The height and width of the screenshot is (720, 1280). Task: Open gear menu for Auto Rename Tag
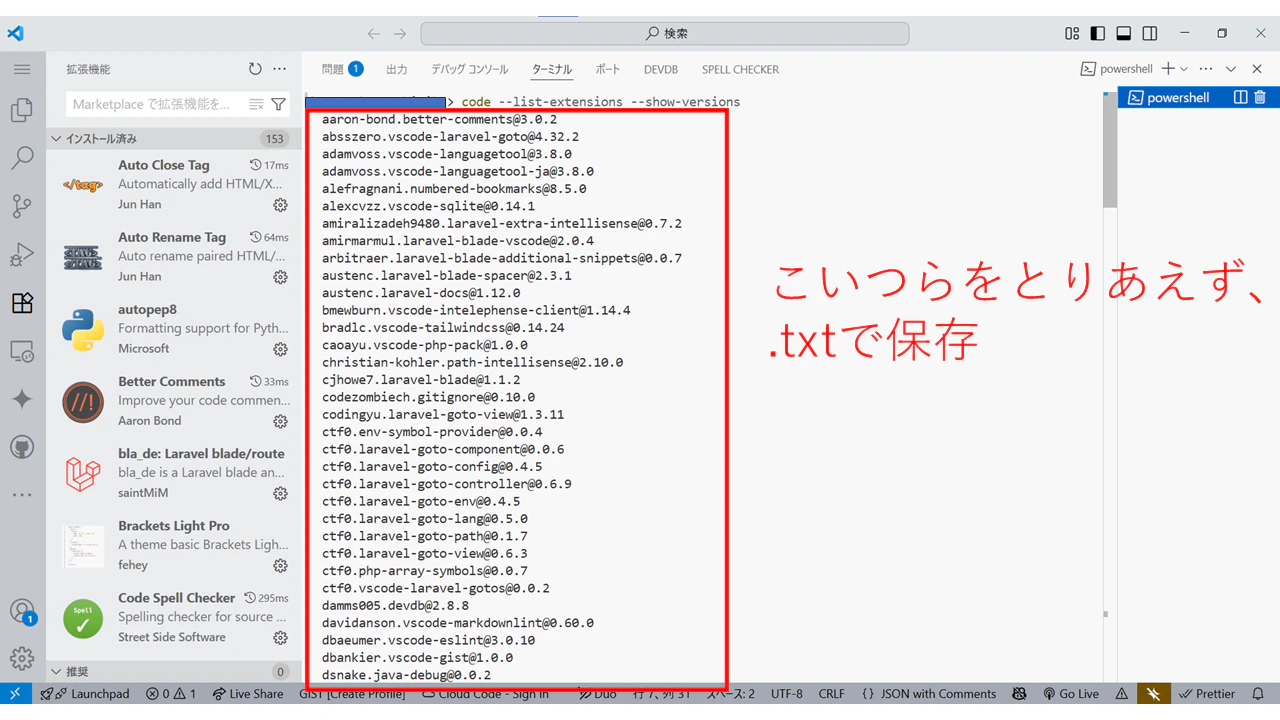(x=281, y=277)
